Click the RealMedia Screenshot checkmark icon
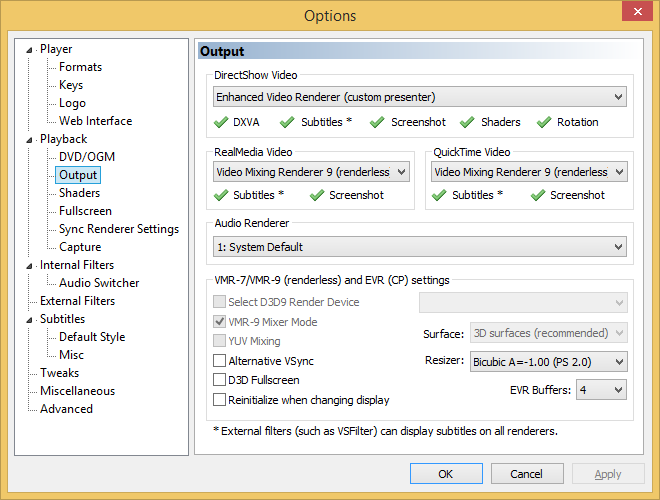Screen dimensions: 660x500 [317, 195]
